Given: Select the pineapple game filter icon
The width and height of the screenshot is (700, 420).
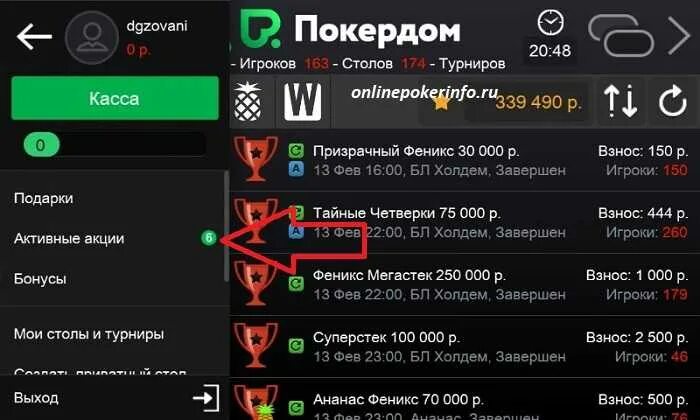Looking at the screenshot, I should coord(247,102).
